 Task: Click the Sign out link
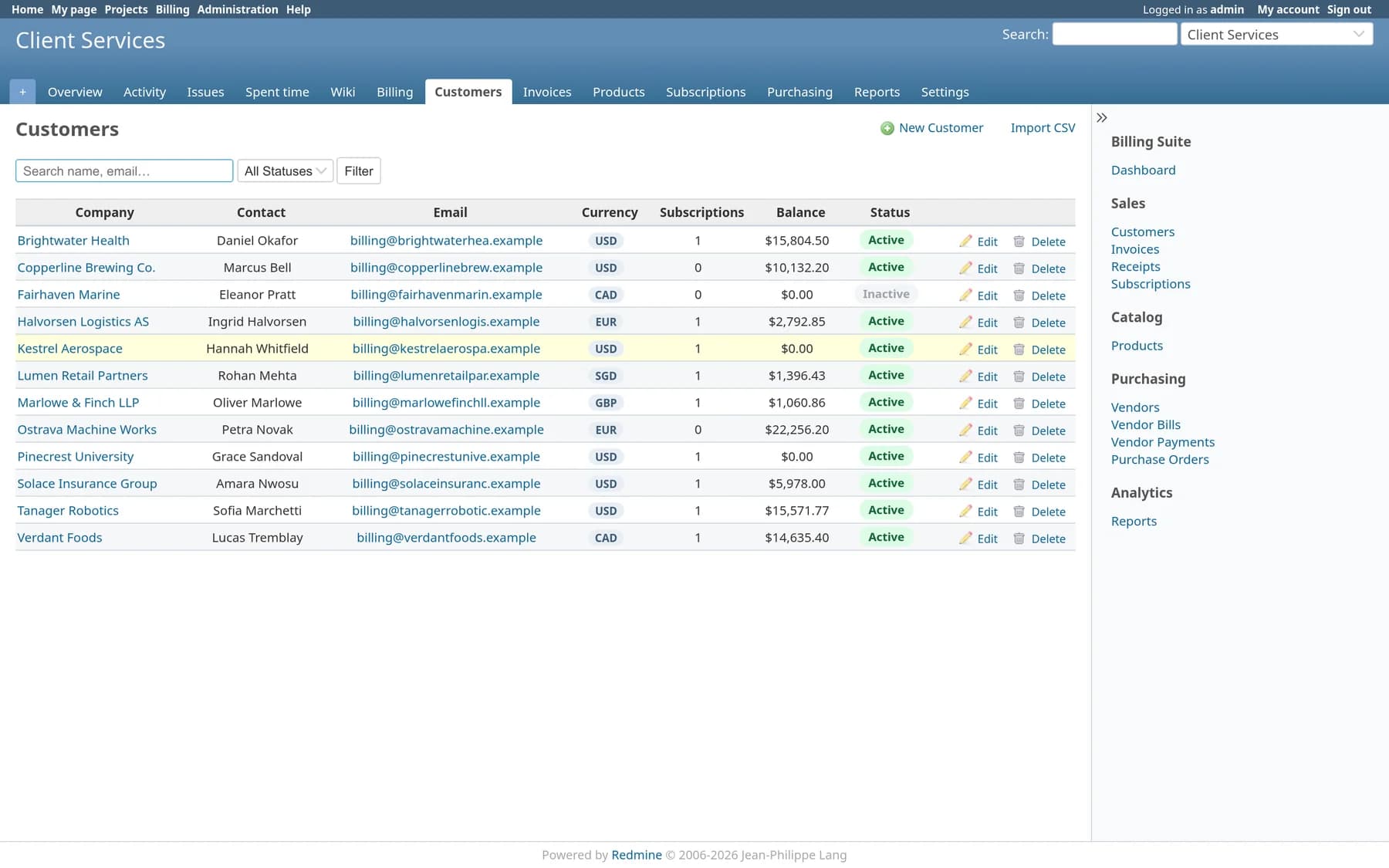1349,9
